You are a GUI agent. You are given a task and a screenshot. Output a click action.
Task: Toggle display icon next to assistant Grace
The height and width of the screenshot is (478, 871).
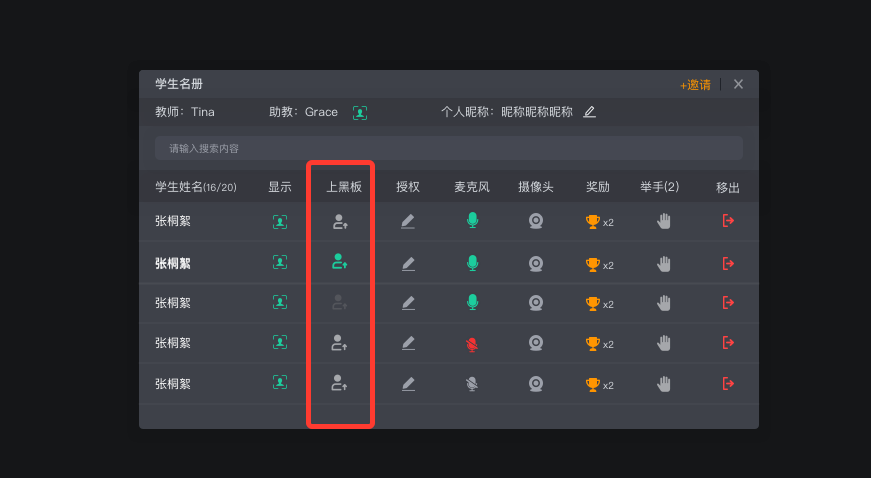coord(360,113)
